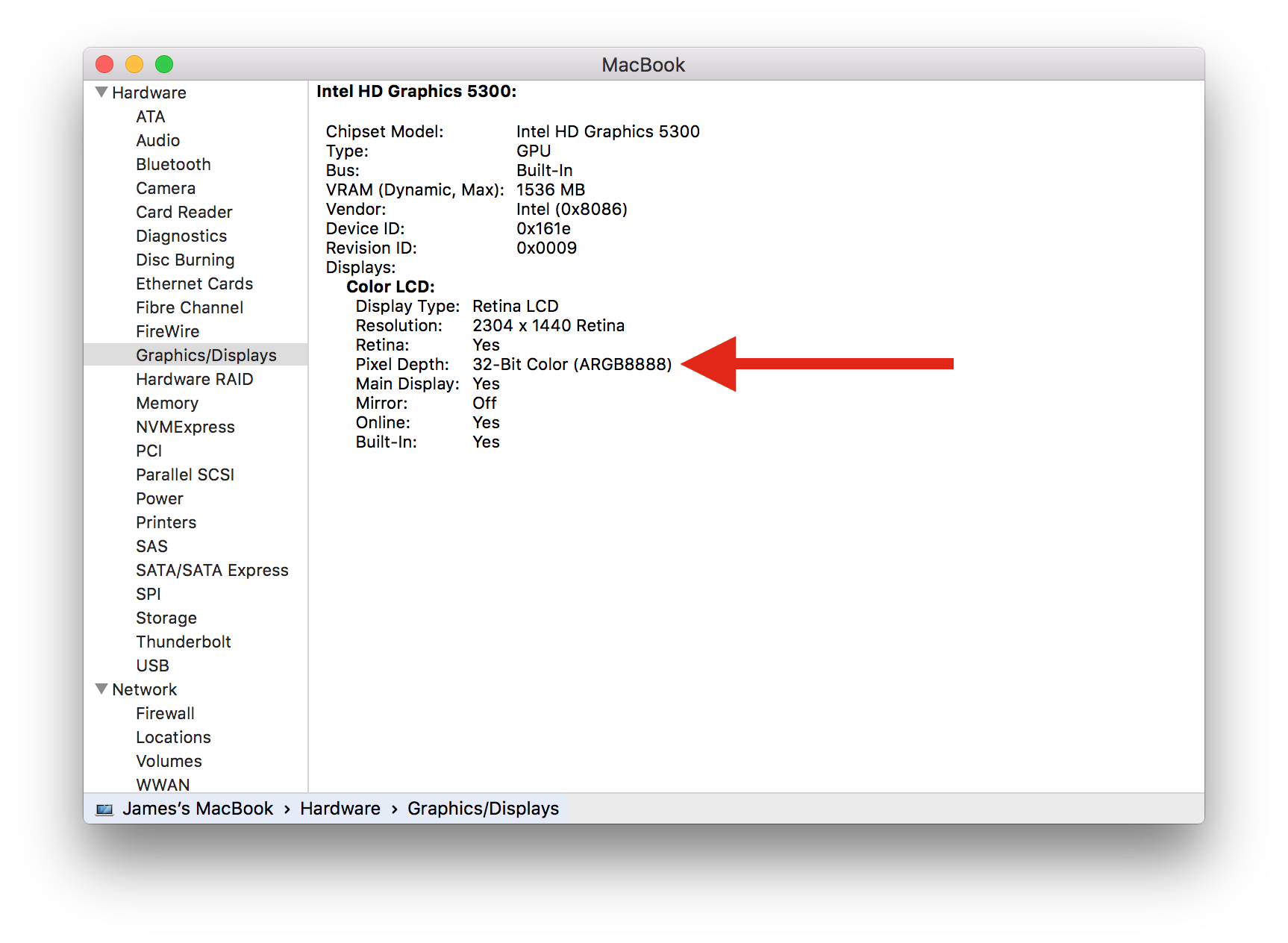Click the MacBook computer icon in path bar
The image size is (1288, 943).
coord(104,809)
